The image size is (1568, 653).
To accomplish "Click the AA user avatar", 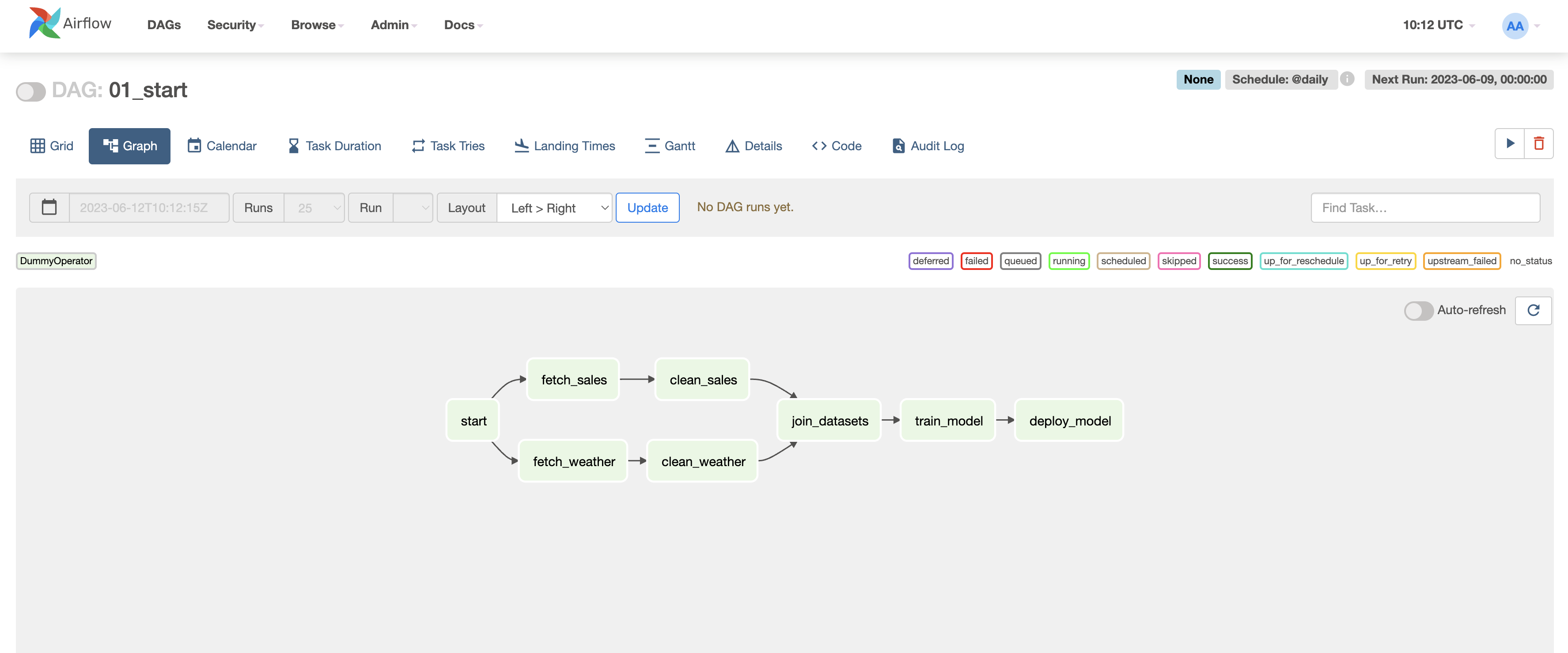I will tap(1515, 26).
